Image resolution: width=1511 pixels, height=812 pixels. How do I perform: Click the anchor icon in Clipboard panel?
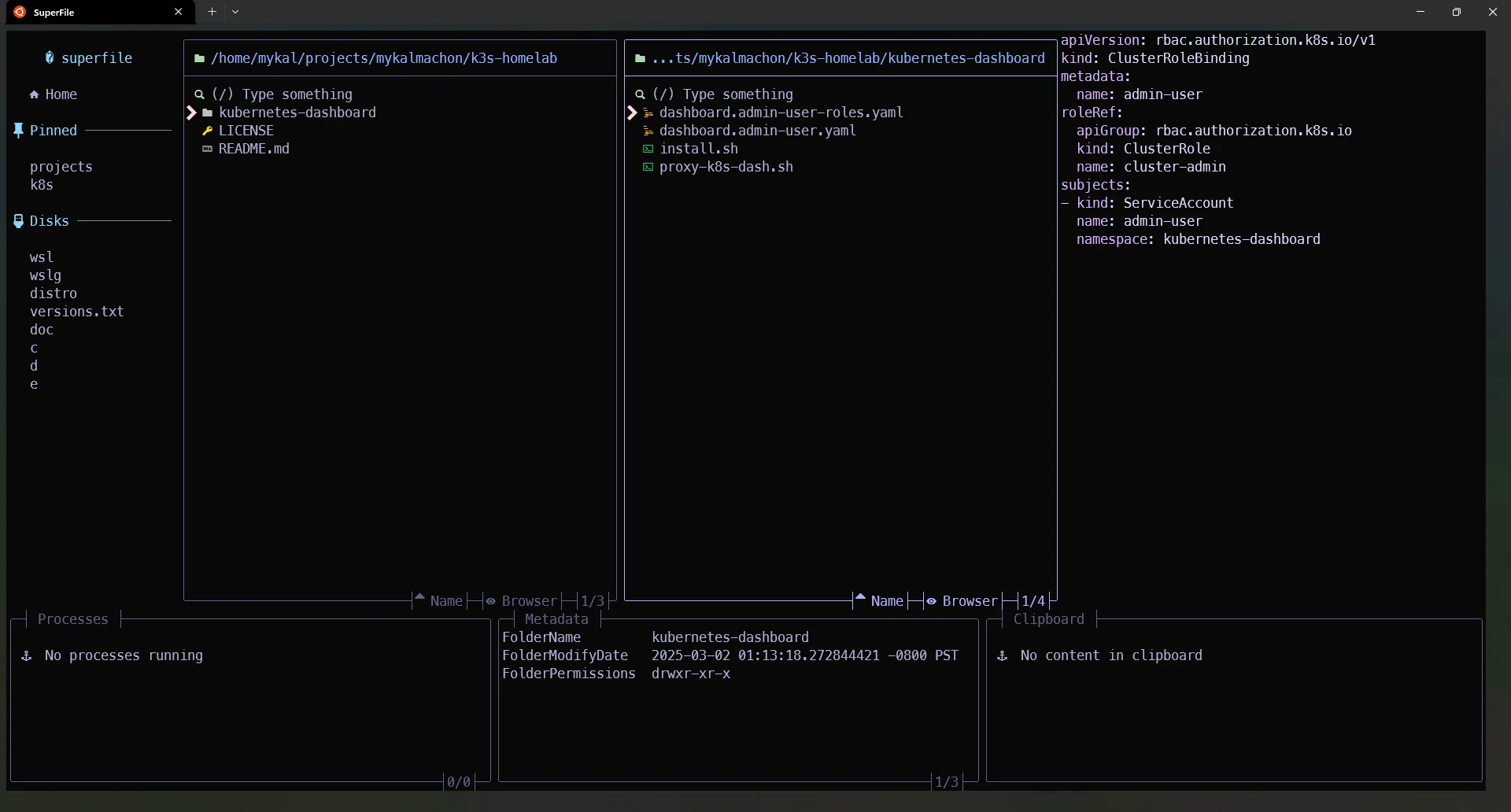pyautogui.click(x=1003, y=655)
